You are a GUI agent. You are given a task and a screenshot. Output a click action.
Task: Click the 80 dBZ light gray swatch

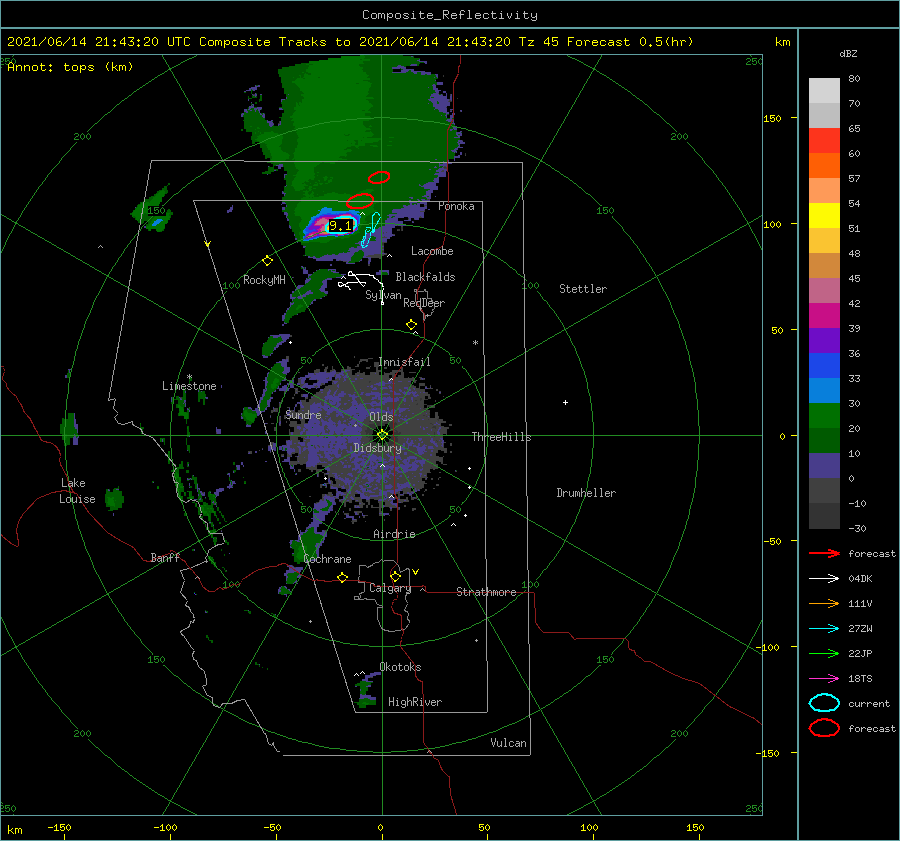[824, 91]
